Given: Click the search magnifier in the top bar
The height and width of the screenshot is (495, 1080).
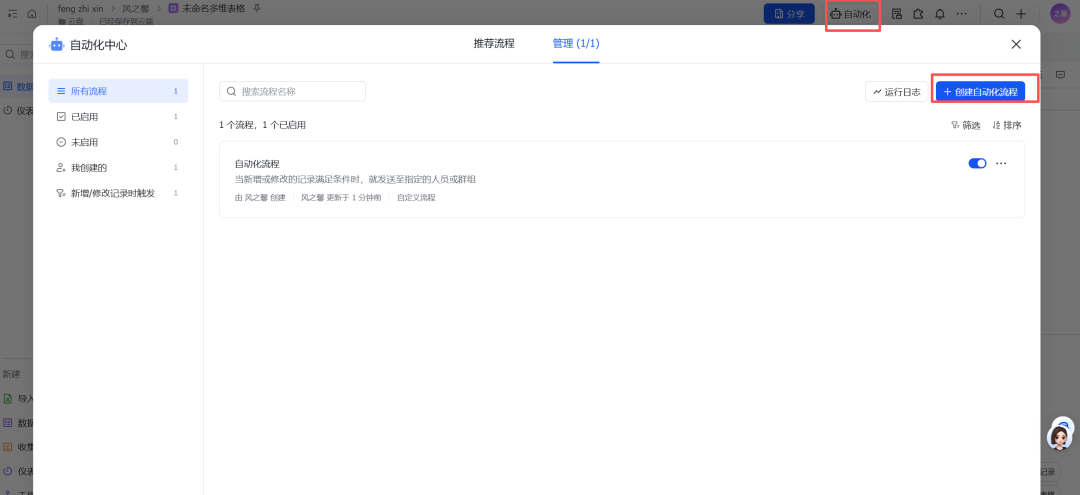Looking at the screenshot, I should (999, 14).
